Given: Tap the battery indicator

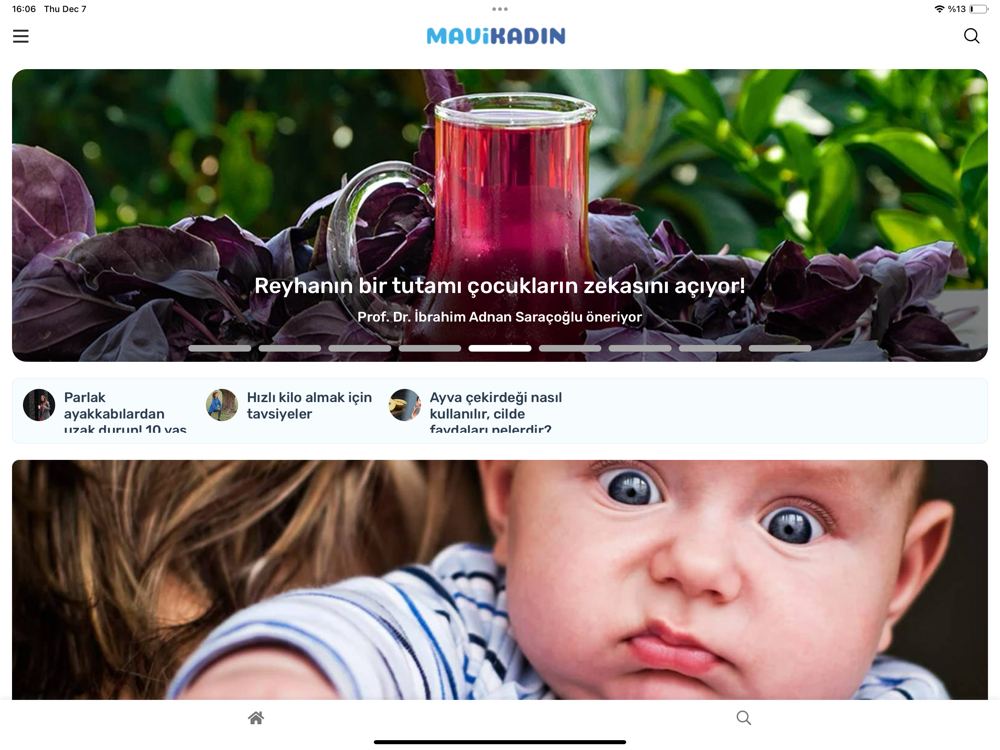Looking at the screenshot, I should coord(979,9).
